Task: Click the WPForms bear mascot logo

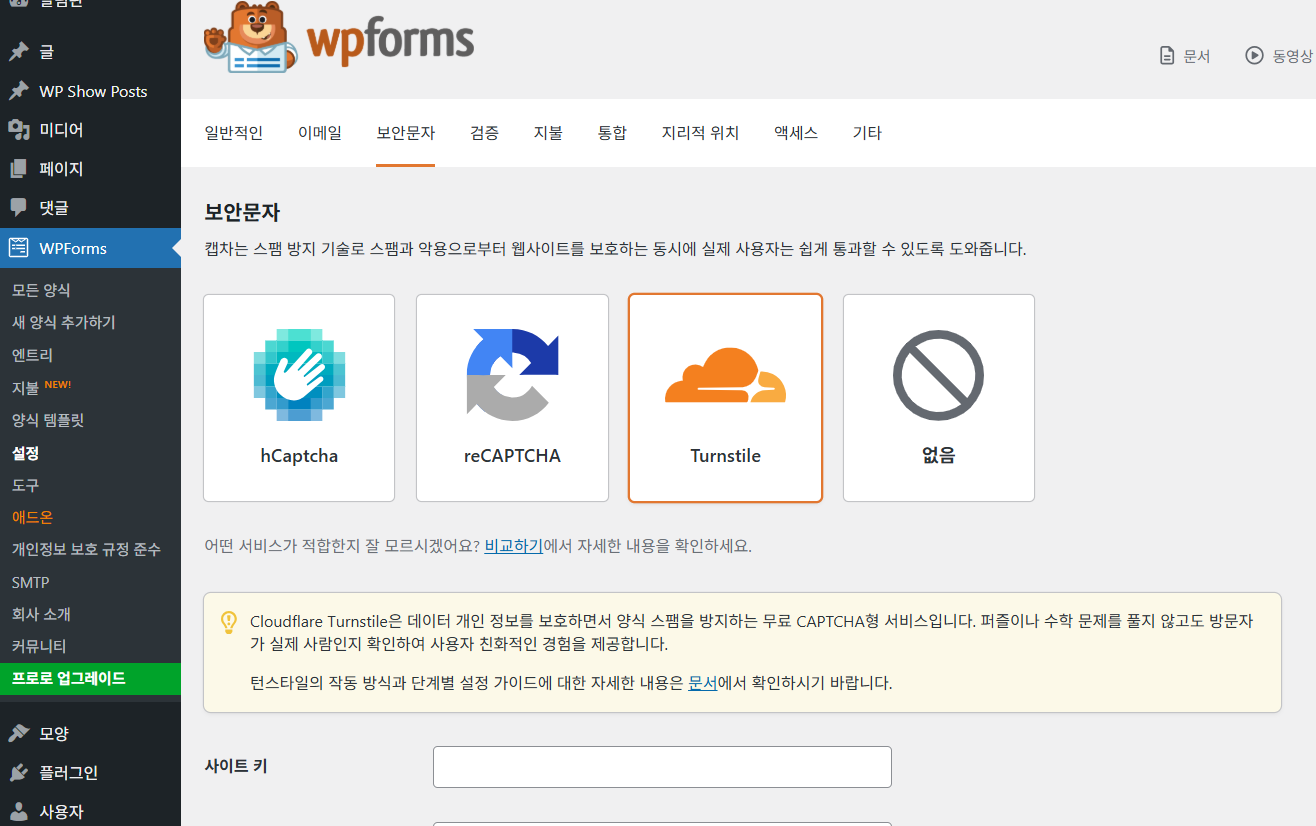Action: pos(249,38)
